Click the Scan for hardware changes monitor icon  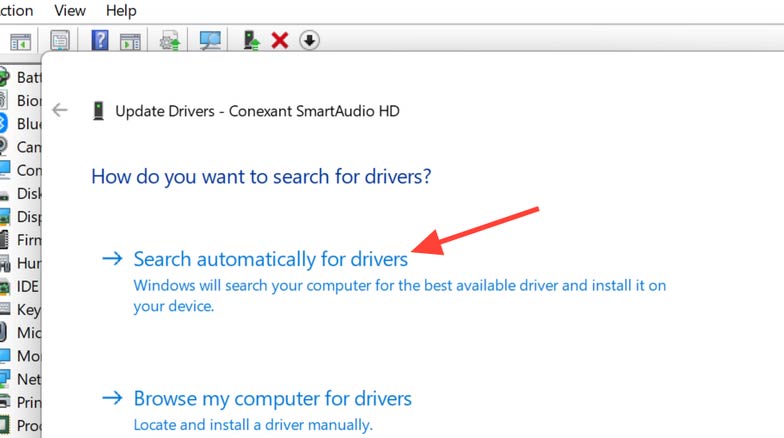(x=210, y=40)
